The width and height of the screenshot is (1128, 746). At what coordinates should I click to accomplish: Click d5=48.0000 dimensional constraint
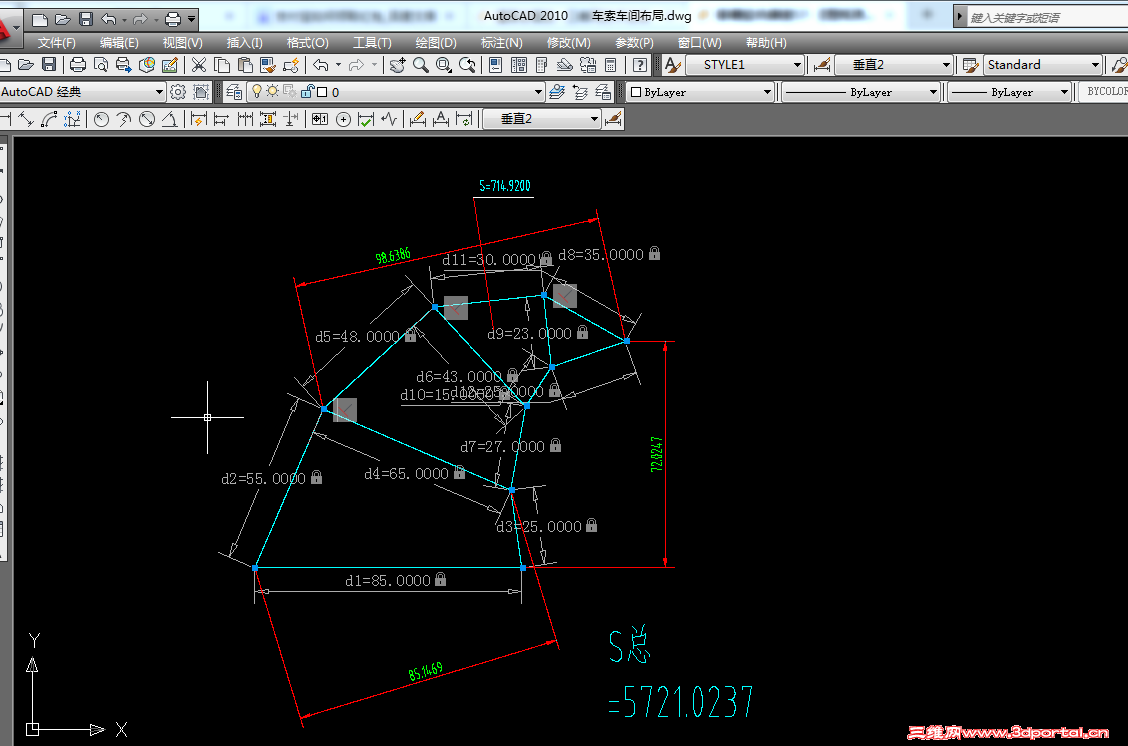pos(358,337)
